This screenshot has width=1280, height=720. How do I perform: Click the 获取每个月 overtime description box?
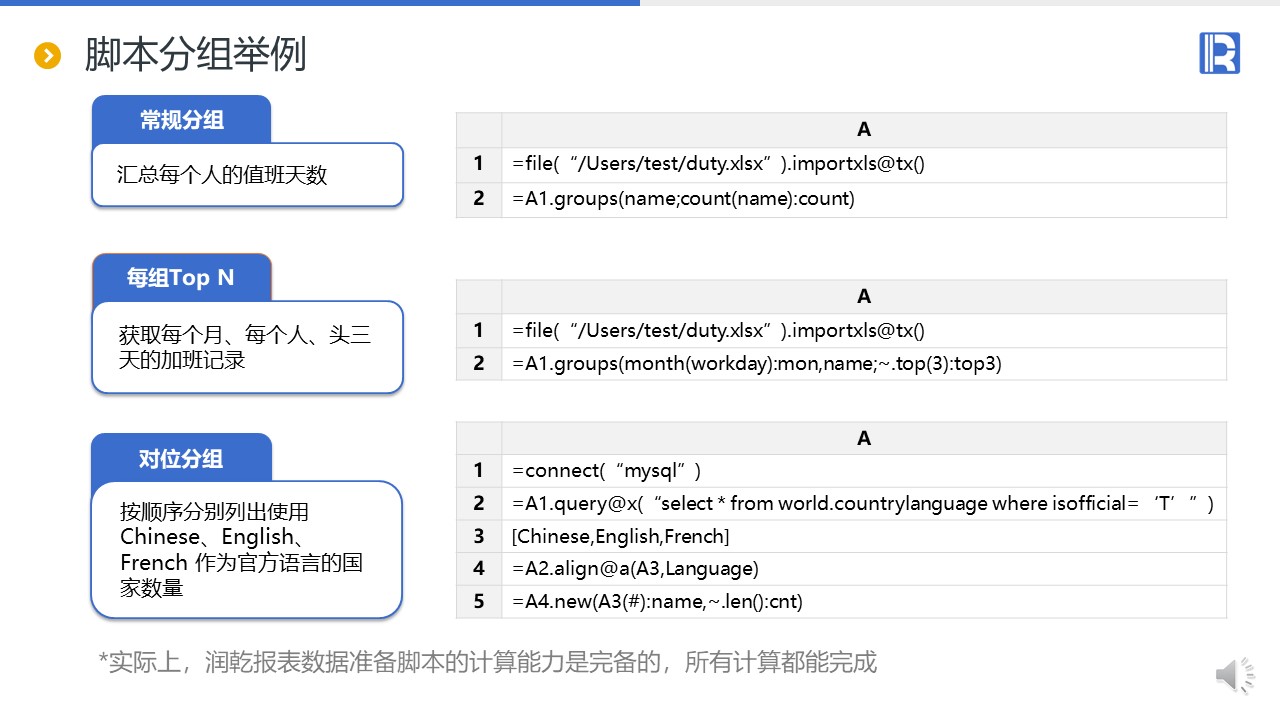click(247, 348)
